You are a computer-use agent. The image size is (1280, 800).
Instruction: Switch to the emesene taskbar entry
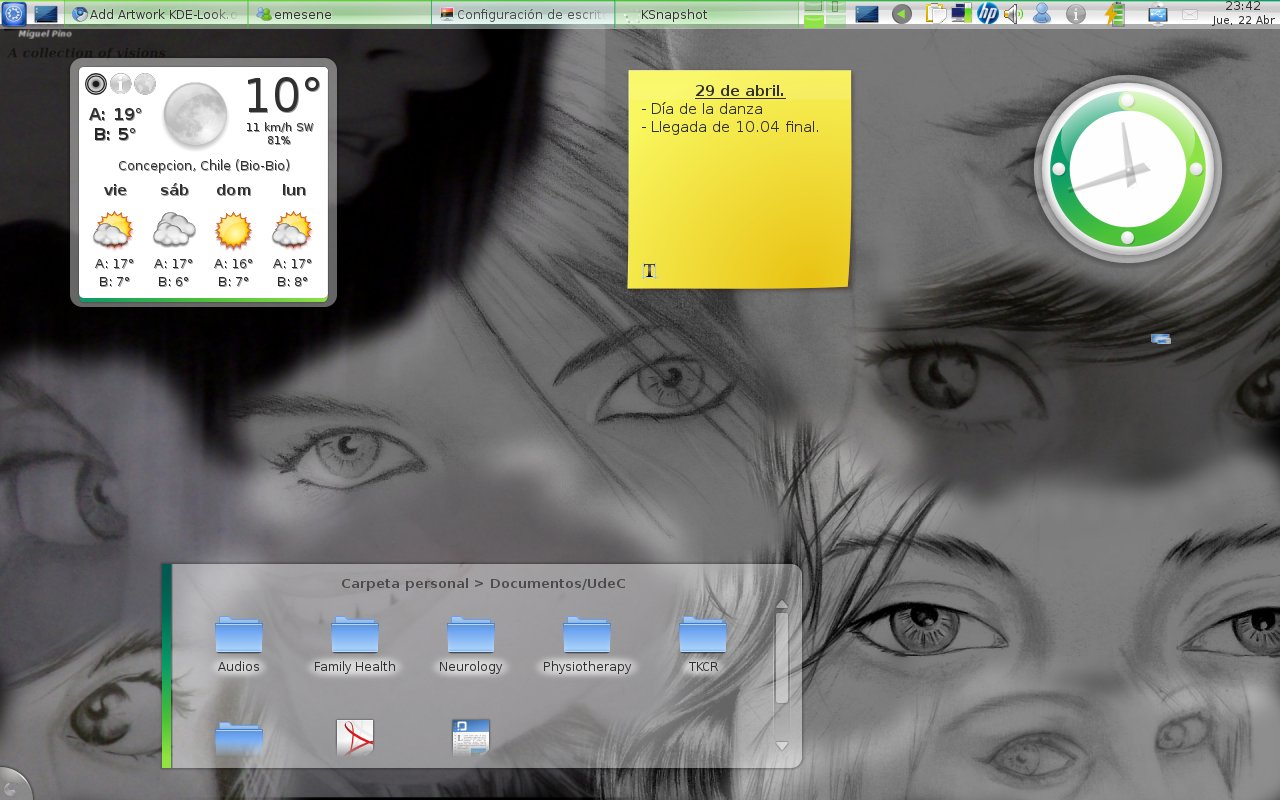pos(338,14)
